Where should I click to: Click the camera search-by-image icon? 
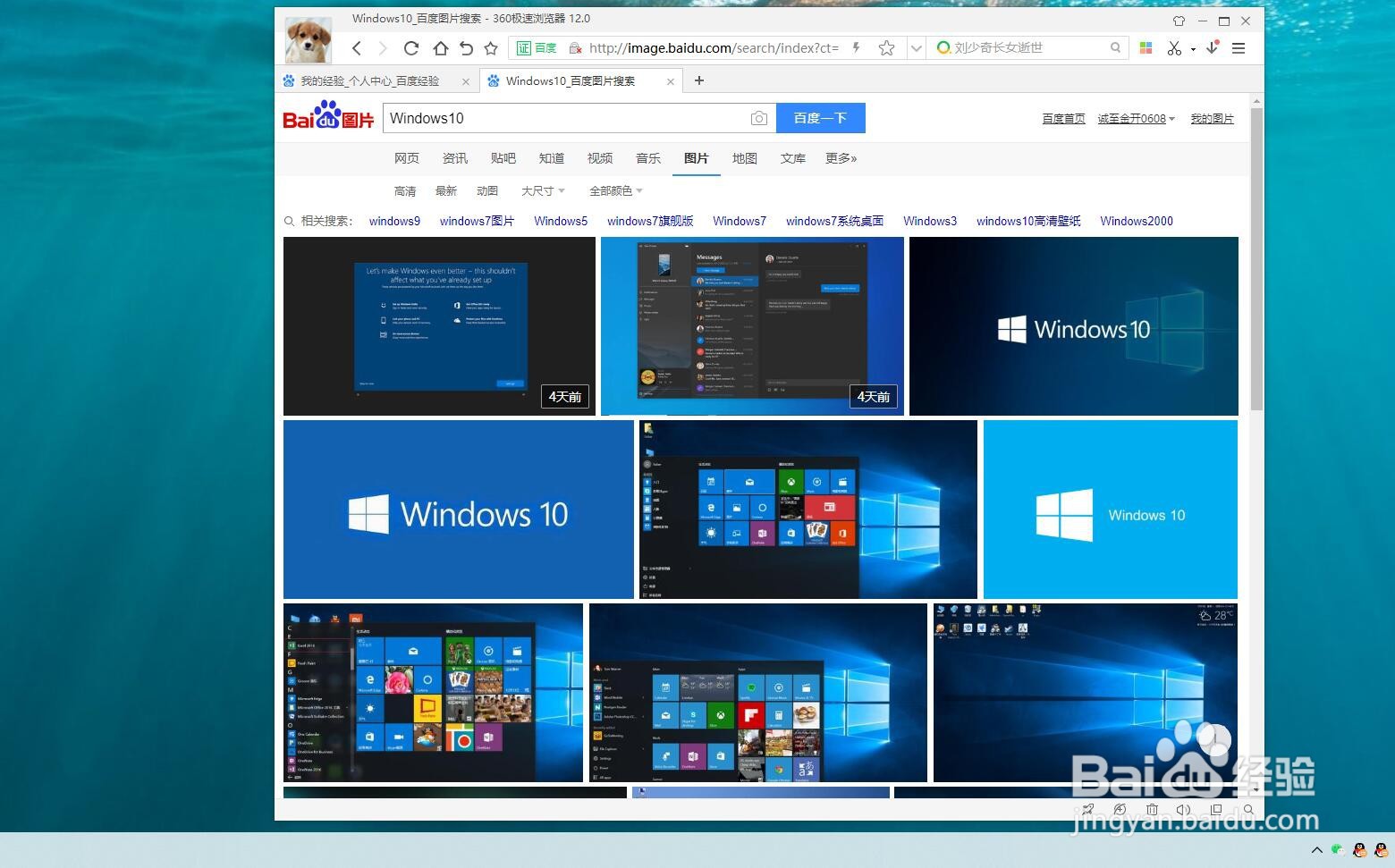pyautogui.click(x=758, y=118)
